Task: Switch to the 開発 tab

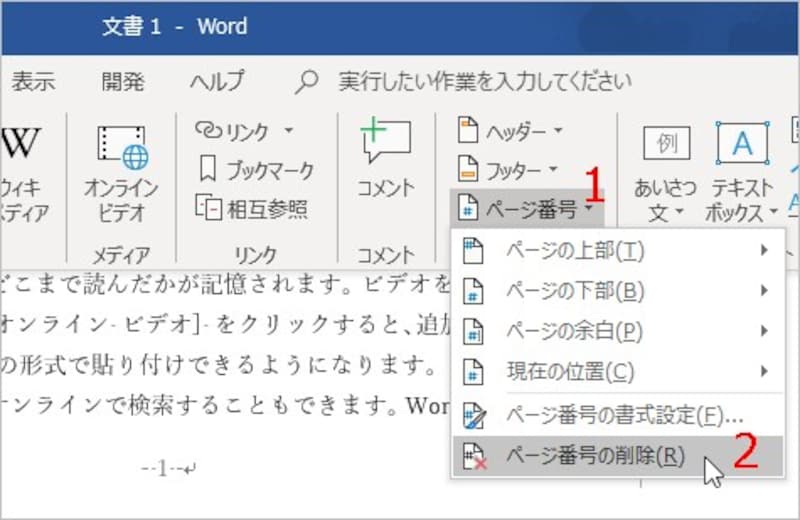Action: (x=122, y=82)
